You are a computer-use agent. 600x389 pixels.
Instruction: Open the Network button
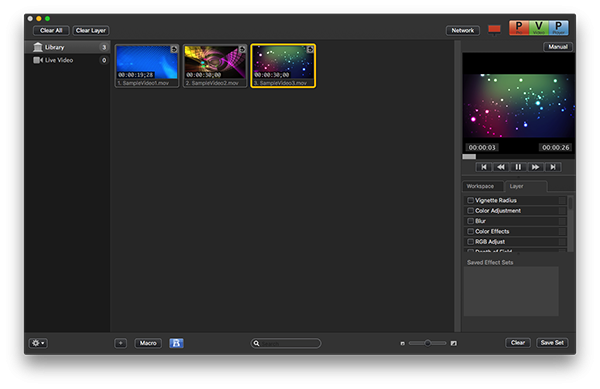pyautogui.click(x=463, y=30)
